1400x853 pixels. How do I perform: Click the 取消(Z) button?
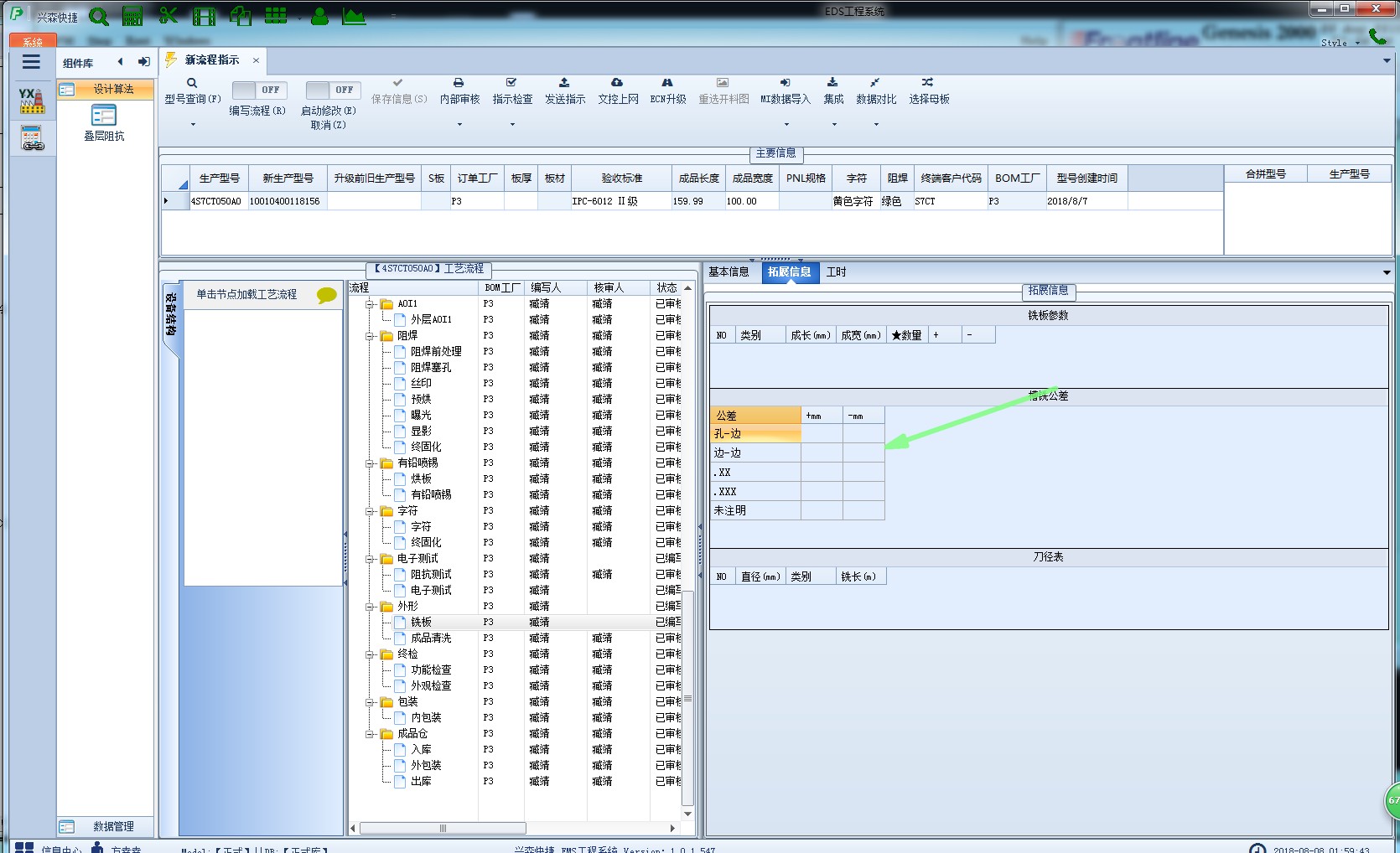coord(328,125)
